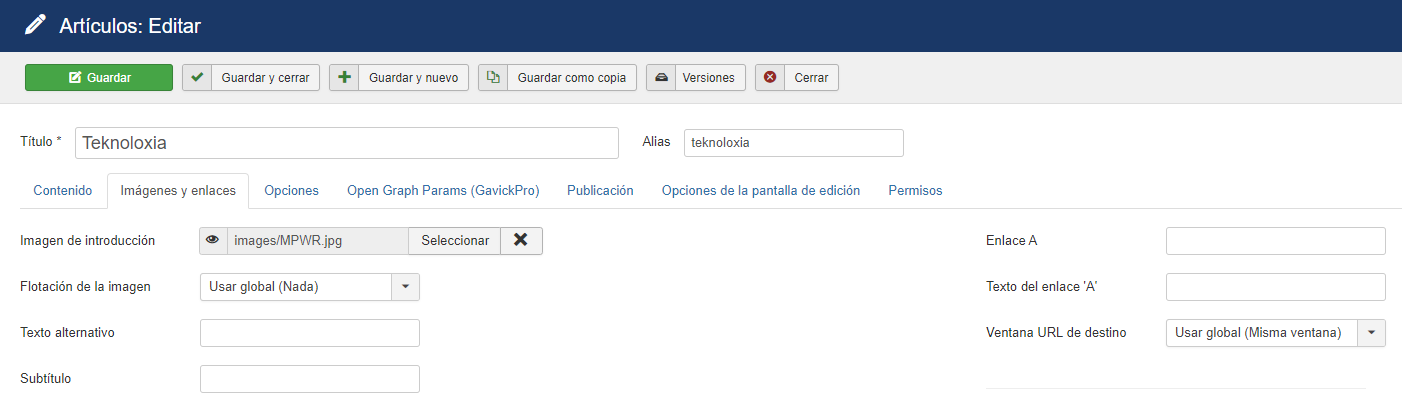
Task: Click the eye preview icon for intro image
Action: pyautogui.click(x=213, y=240)
